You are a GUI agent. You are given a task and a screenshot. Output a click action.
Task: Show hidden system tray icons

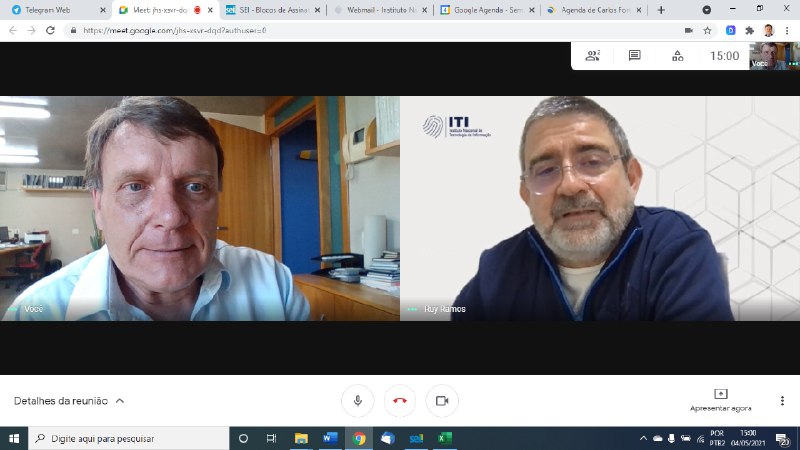click(x=643, y=438)
